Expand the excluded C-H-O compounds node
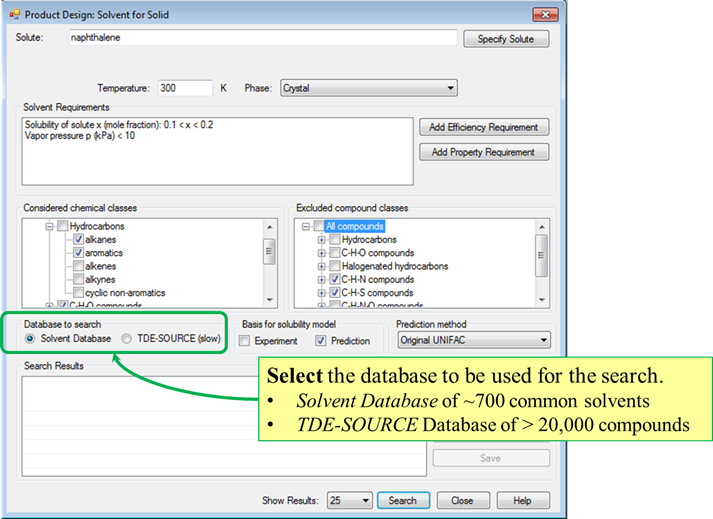 point(321,253)
